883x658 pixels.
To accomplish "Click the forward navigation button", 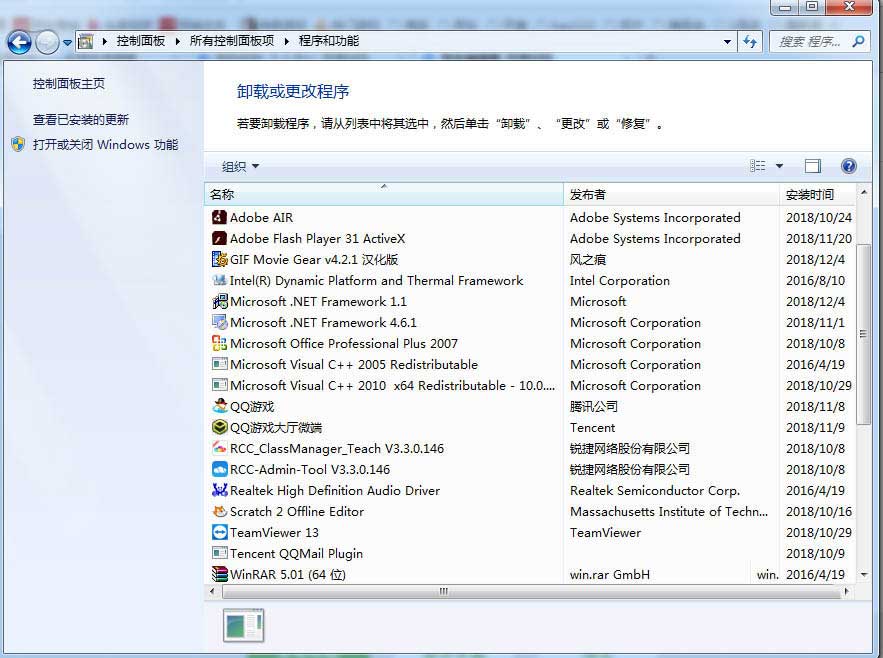I will [47, 42].
